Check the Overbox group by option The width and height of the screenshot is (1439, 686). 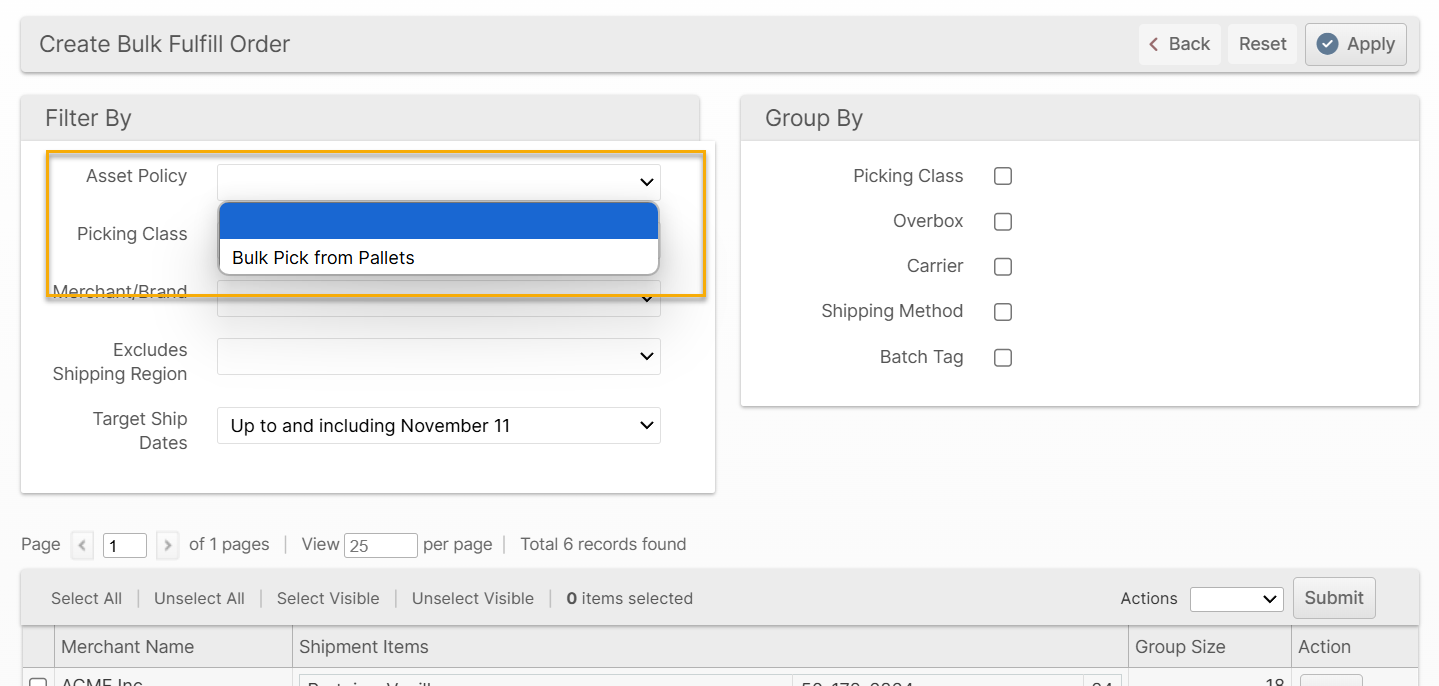(x=1003, y=222)
